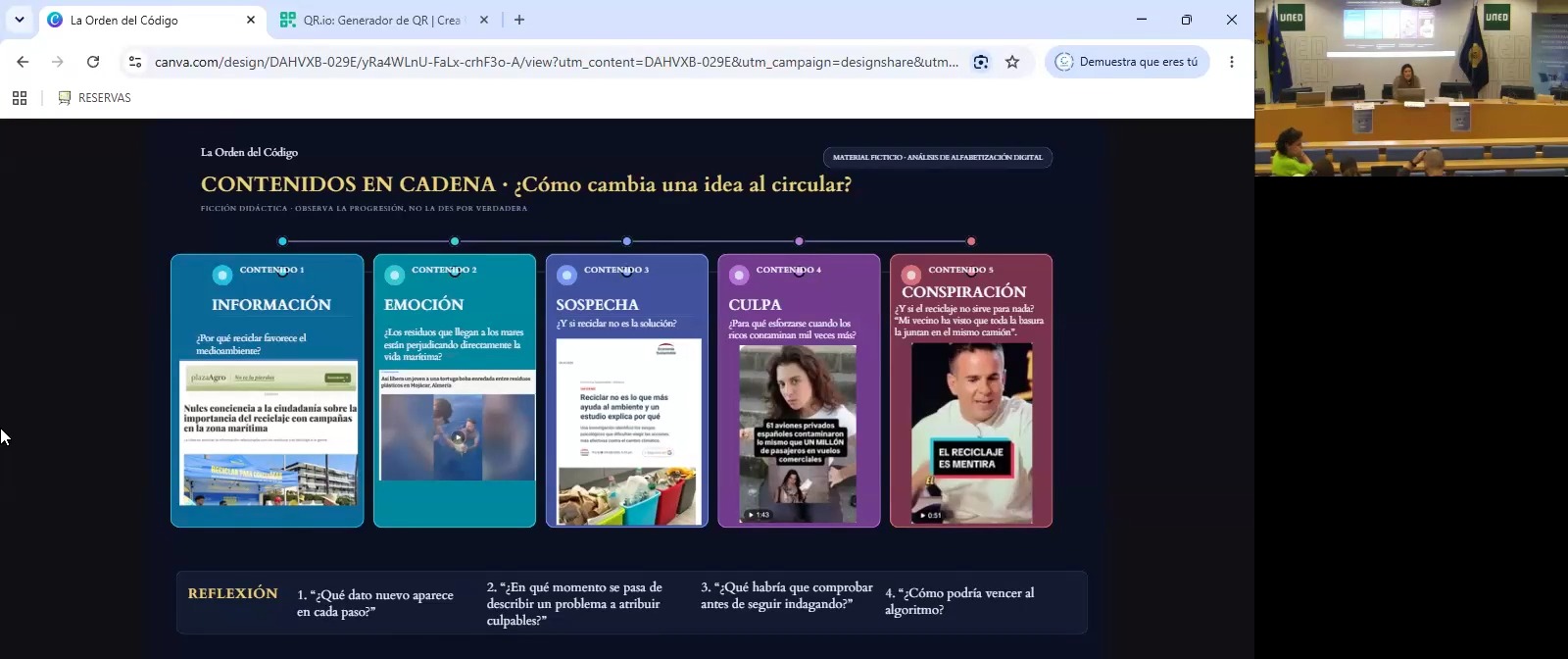The height and width of the screenshot is (659, 1568).
Task: Click the ¿Y si reciclar no es la solución? text
Action: pos(616,324)
